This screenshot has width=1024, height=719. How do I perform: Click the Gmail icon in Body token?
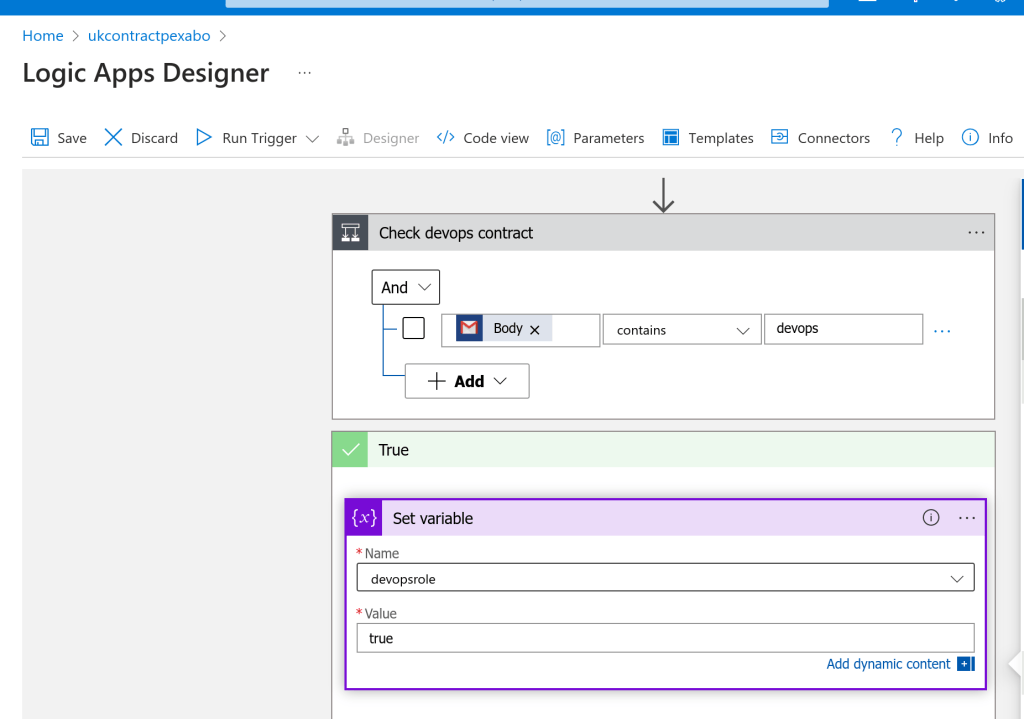coord(469,328)
